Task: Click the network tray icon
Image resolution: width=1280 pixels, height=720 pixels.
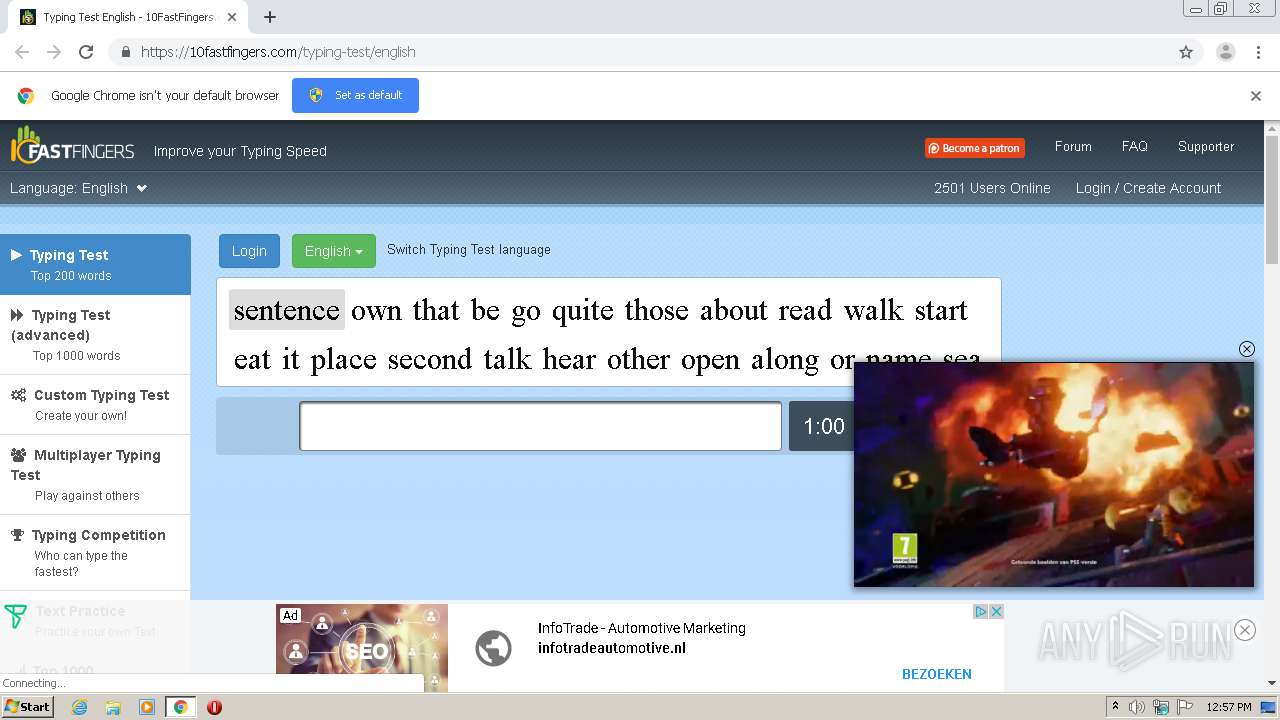Action: point(1161,707)
